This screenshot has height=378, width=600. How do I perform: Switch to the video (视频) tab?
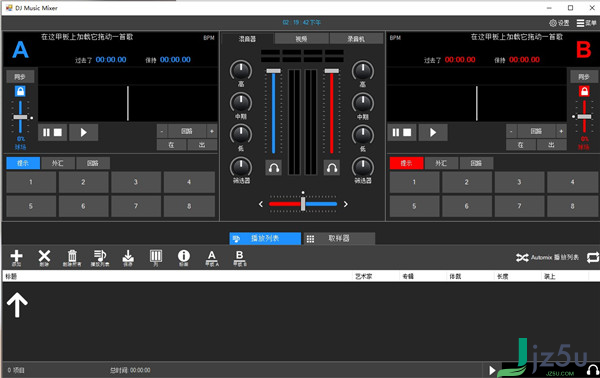tap(302, 39)
